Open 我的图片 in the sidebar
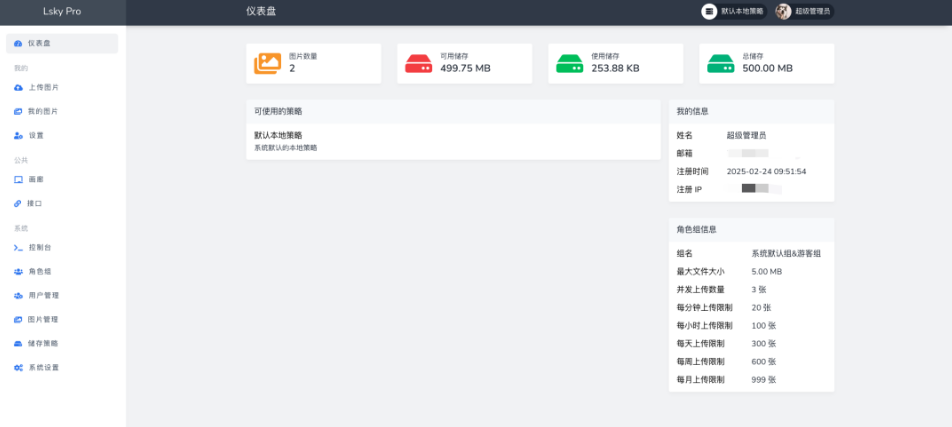 62,112
